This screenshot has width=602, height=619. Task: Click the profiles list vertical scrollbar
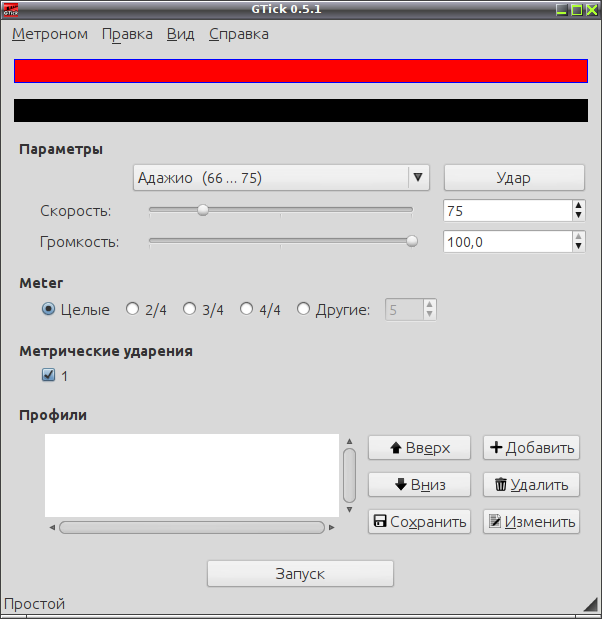pyautogui.click(x=349, y=475)
